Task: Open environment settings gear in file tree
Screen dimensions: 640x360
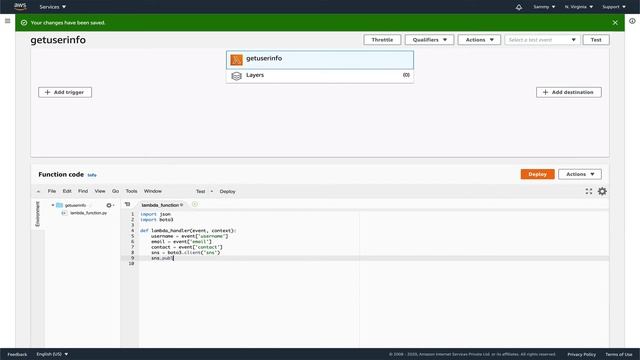Action: (109, 205)
